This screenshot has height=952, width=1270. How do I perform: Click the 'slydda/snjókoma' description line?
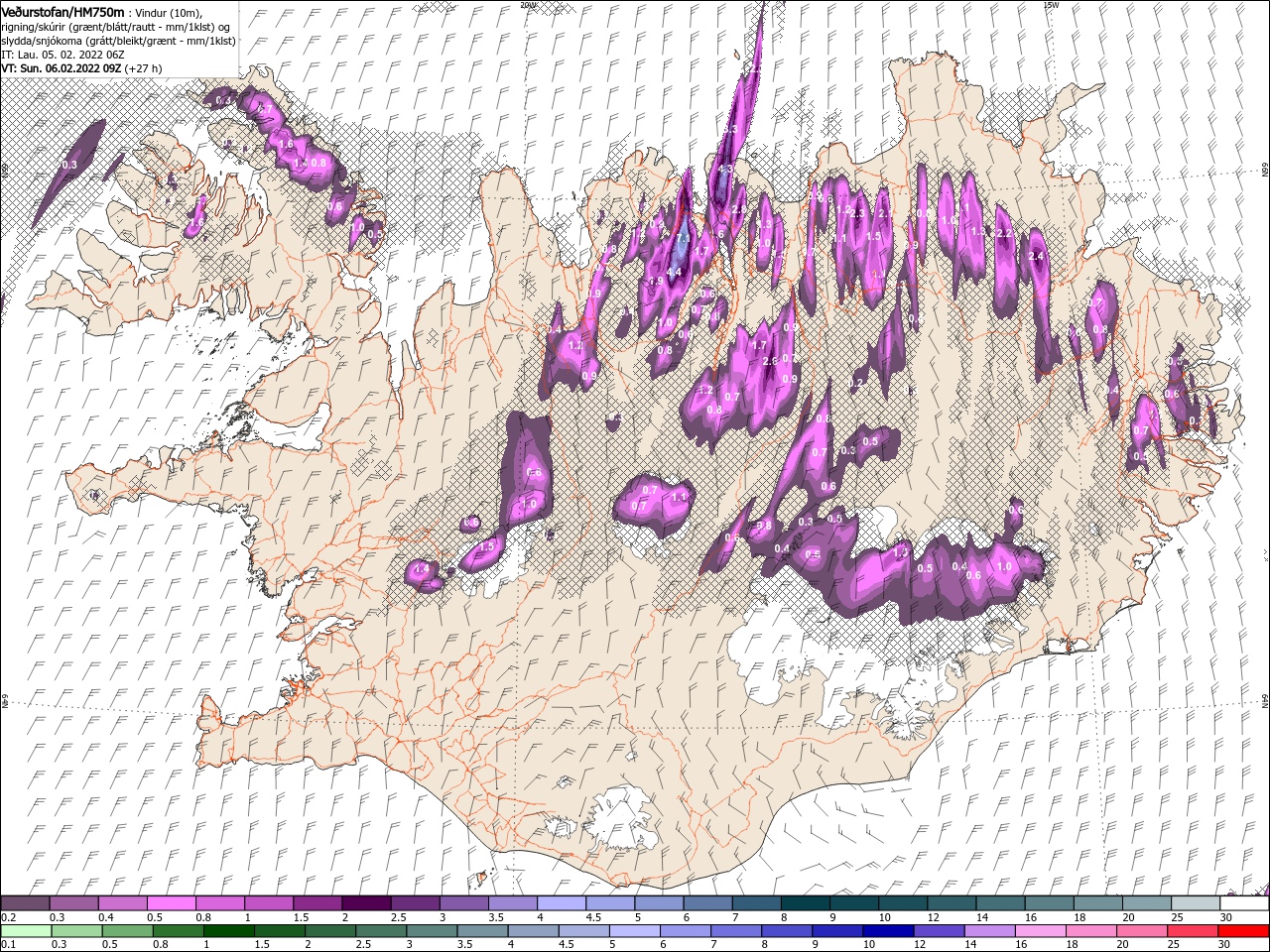[x=117, y=41]
